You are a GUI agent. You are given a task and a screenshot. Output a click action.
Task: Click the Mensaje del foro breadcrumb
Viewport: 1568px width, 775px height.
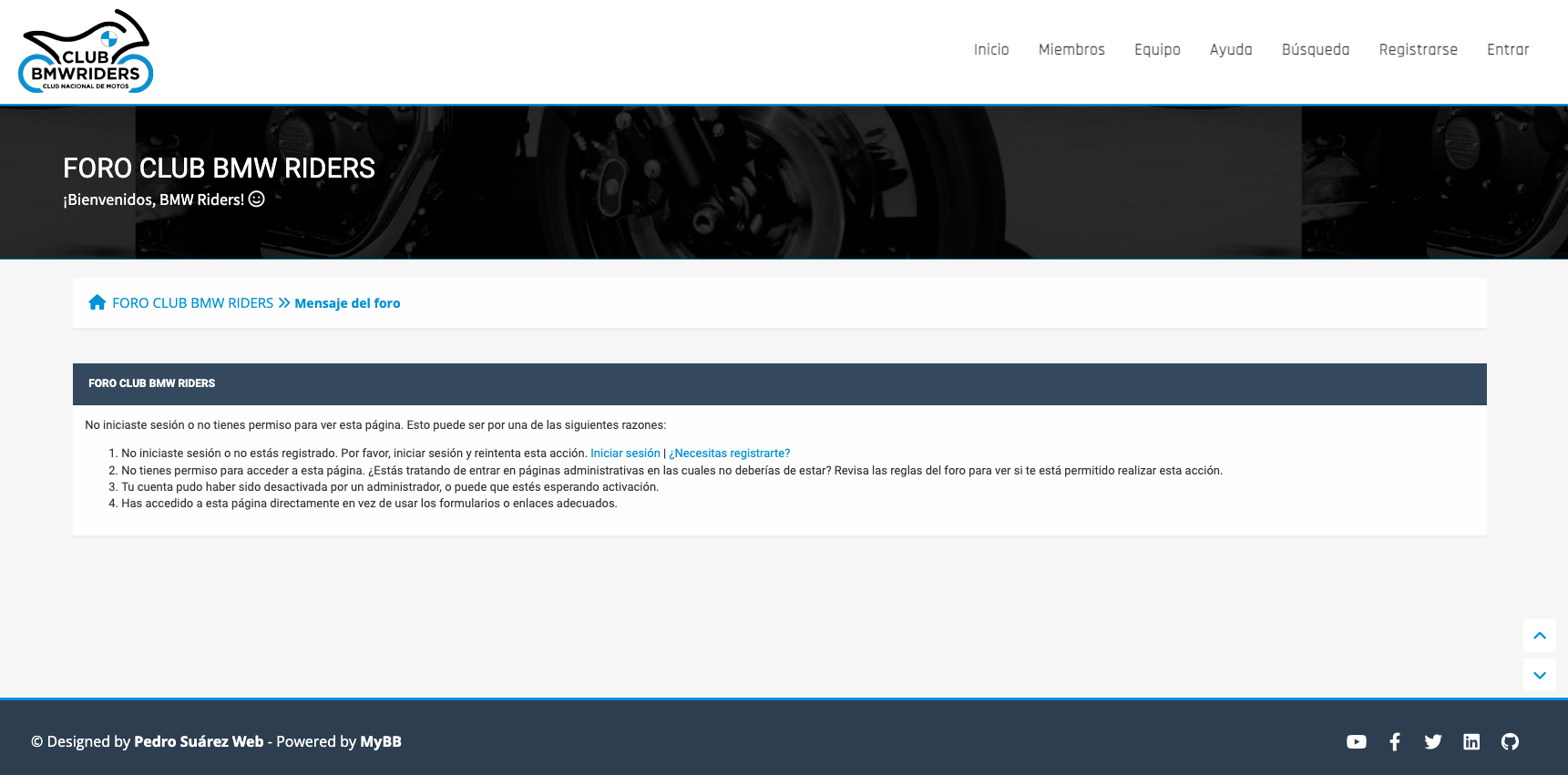[347, 303]
